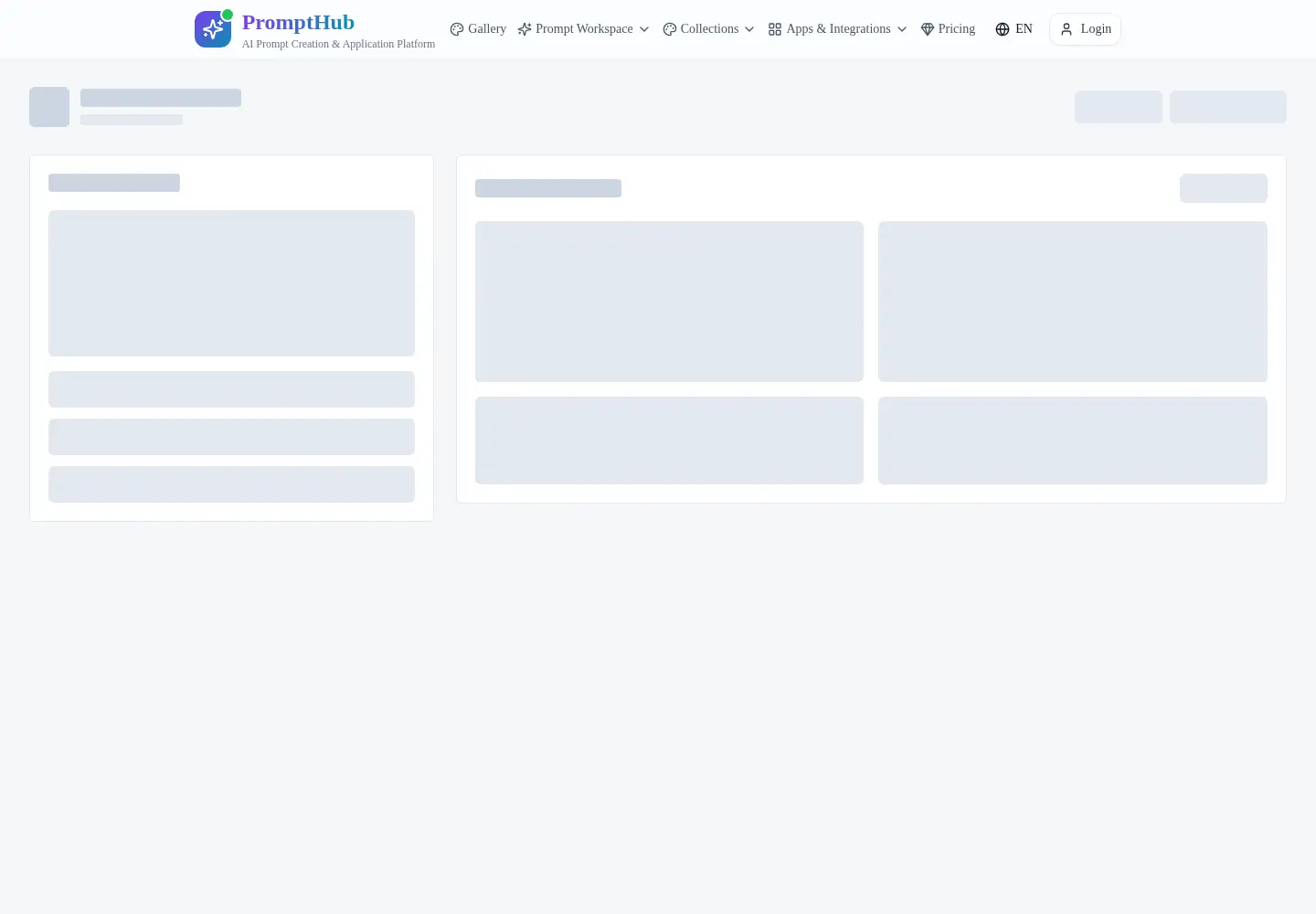Expand the Collections dropdown chevron
The image size is (1316, 914).
(749, 29)
